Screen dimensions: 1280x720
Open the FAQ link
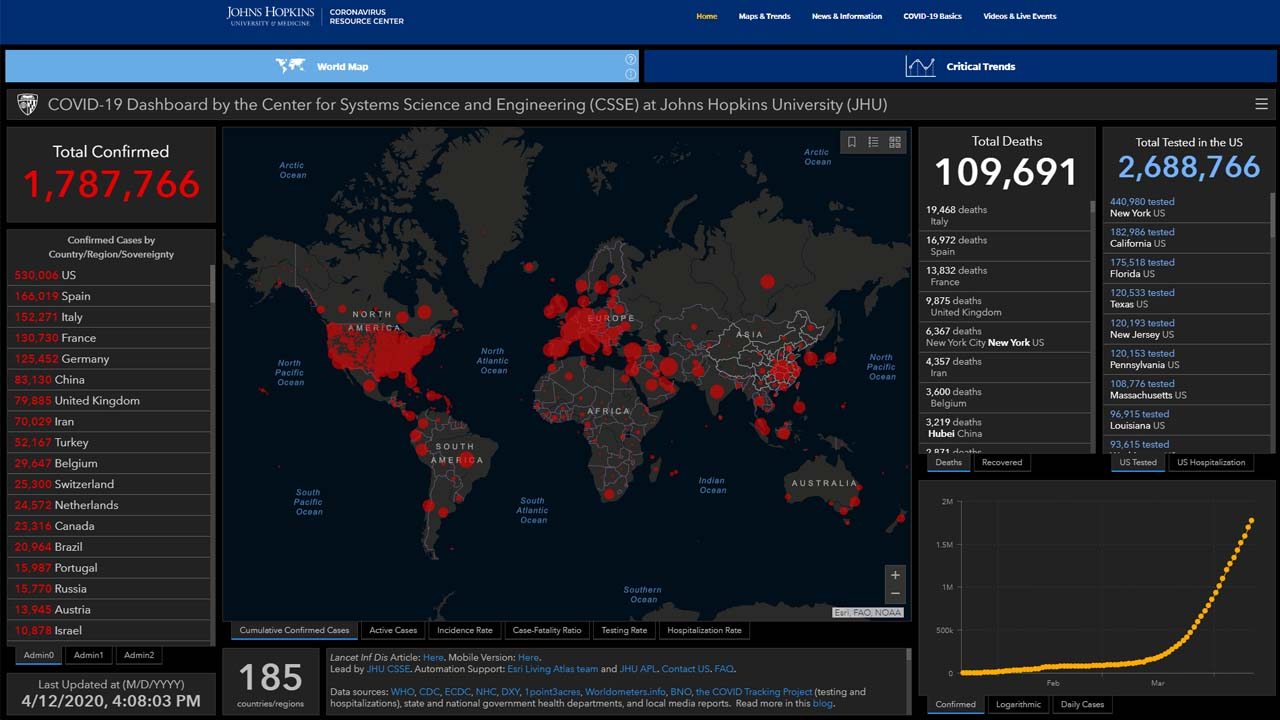pyautogui.click(x=724, y=669)
